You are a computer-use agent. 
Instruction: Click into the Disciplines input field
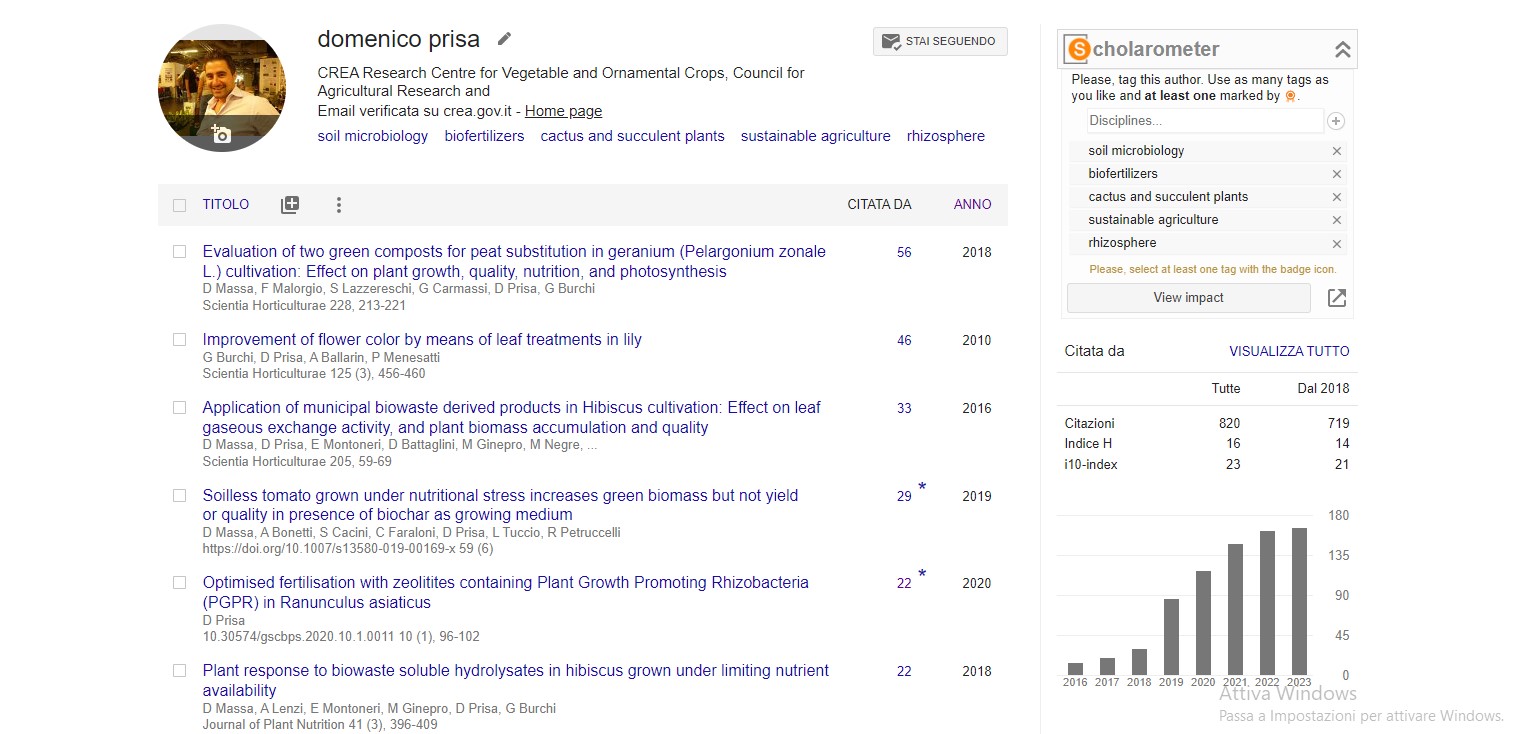(x=1204, y=121)
